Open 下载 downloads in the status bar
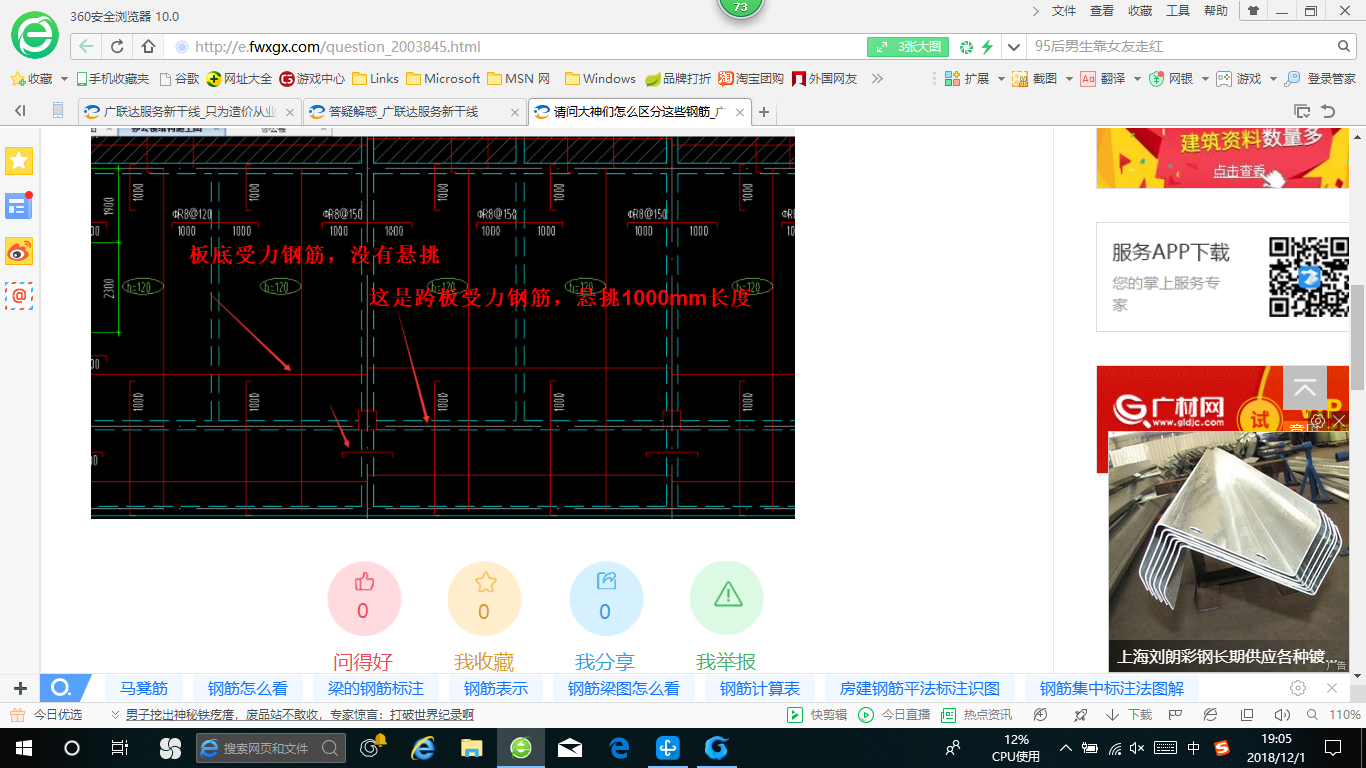The height and width of the screenshot is (768, 1366). point(1129,715)
